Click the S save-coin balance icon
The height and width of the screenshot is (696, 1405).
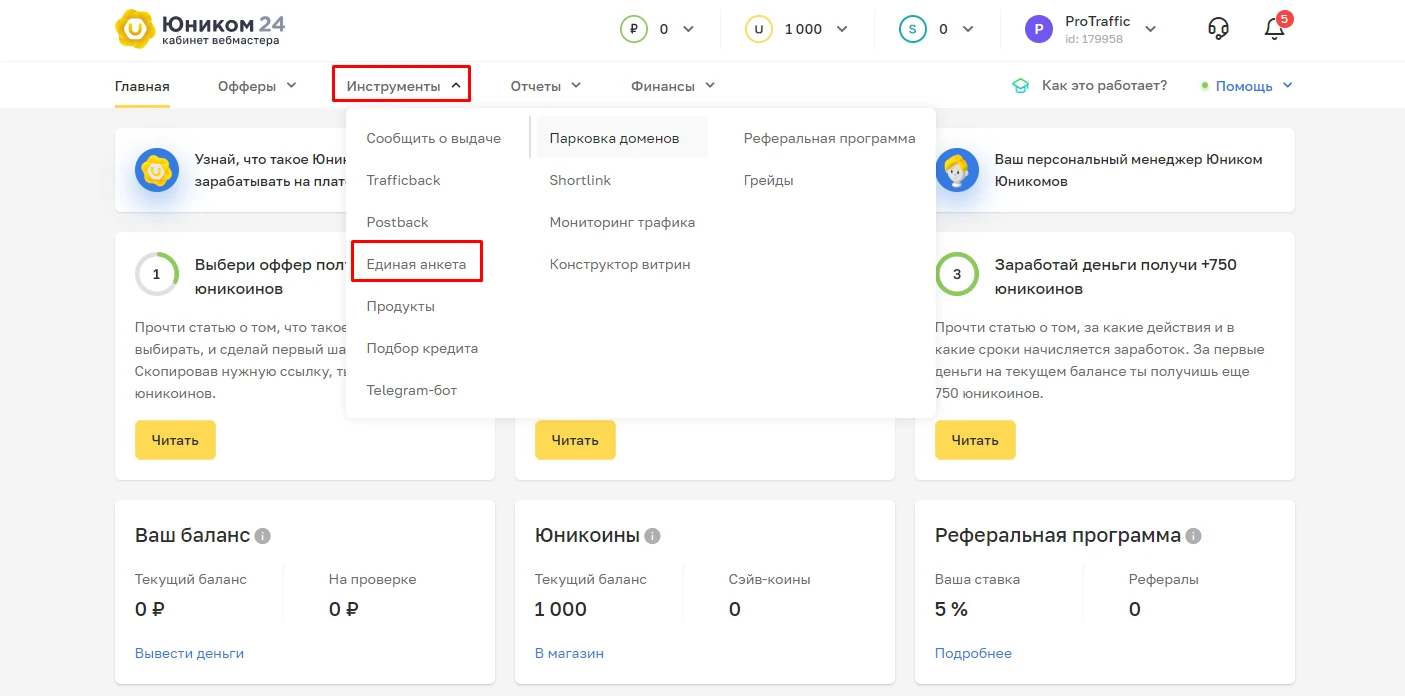(912, 29)
